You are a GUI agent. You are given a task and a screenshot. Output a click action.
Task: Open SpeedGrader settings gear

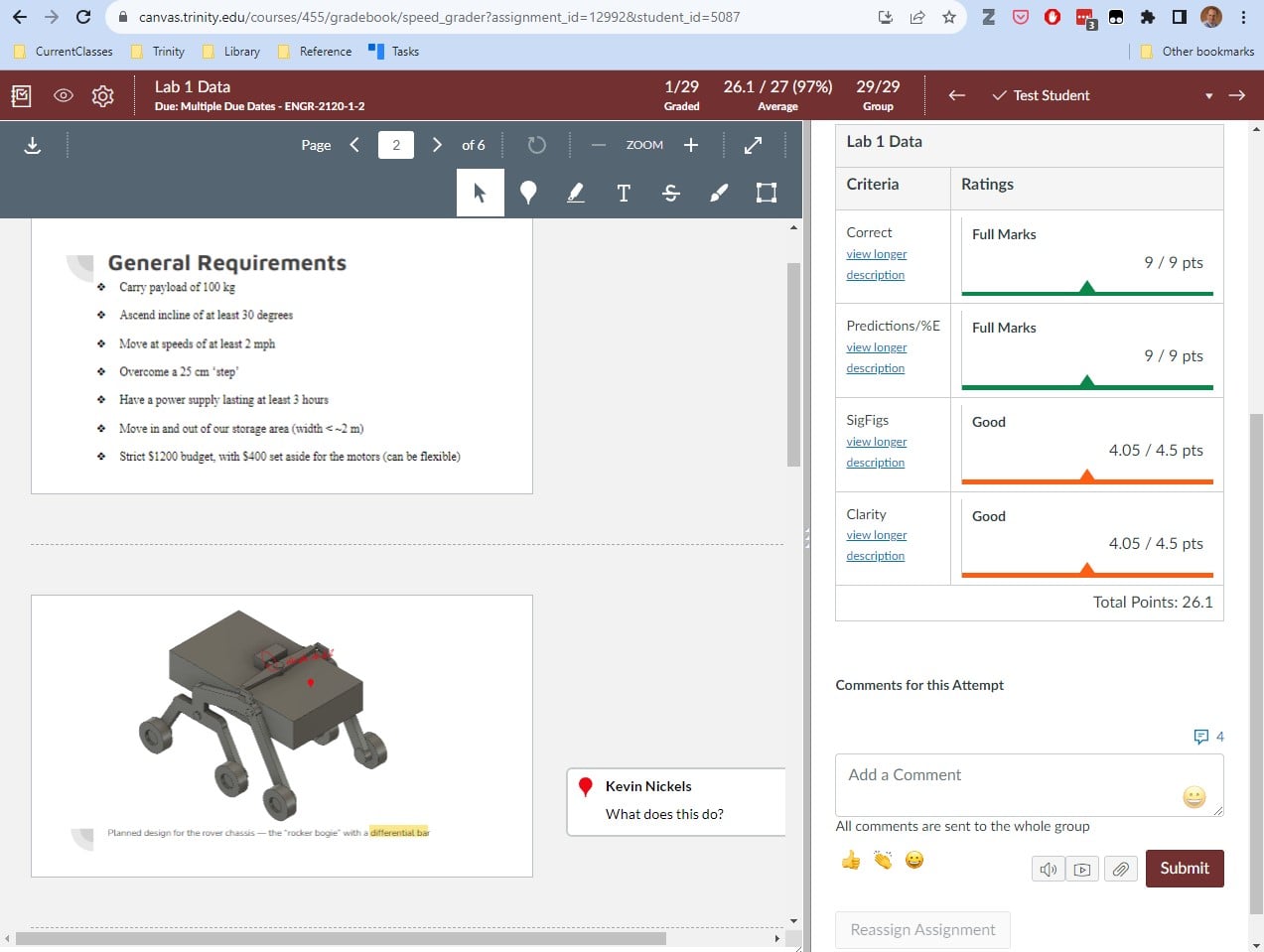(102, 95)
